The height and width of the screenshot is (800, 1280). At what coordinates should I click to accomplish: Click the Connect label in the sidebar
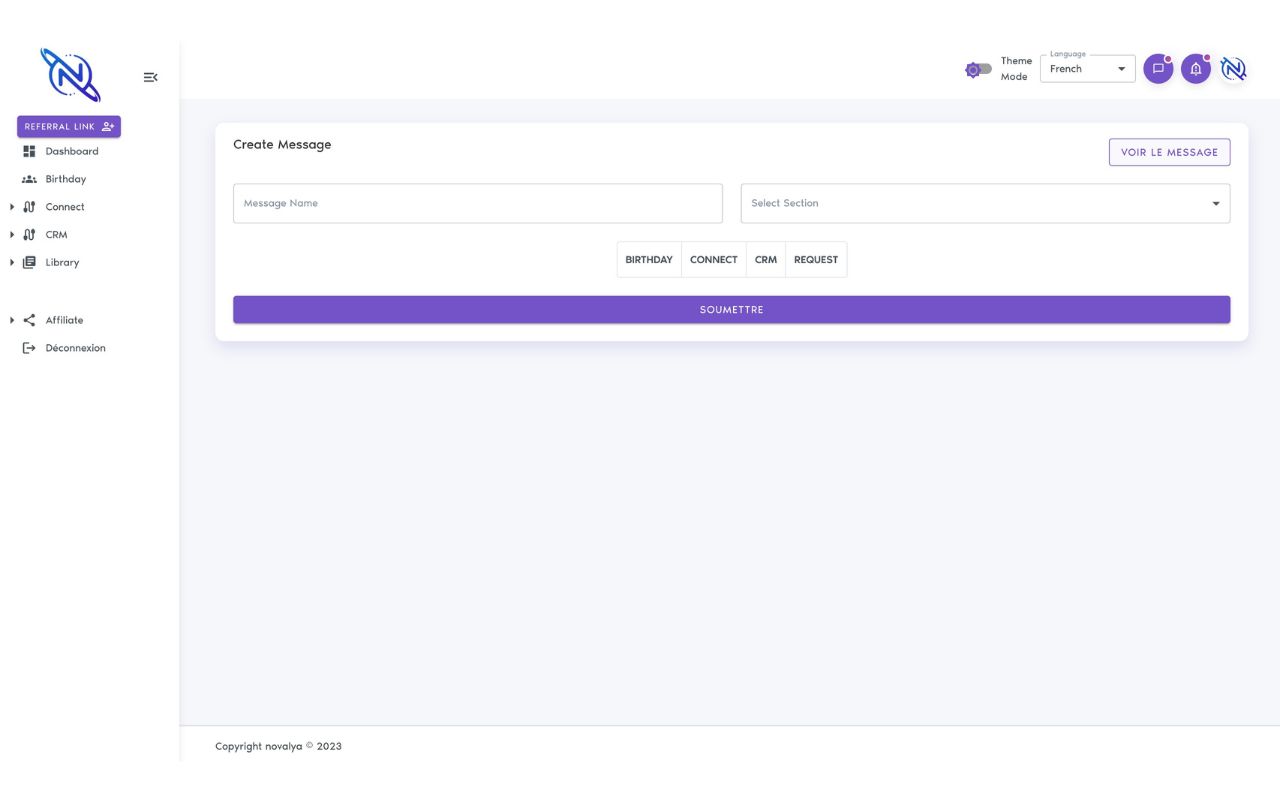[x=65, y=207]
